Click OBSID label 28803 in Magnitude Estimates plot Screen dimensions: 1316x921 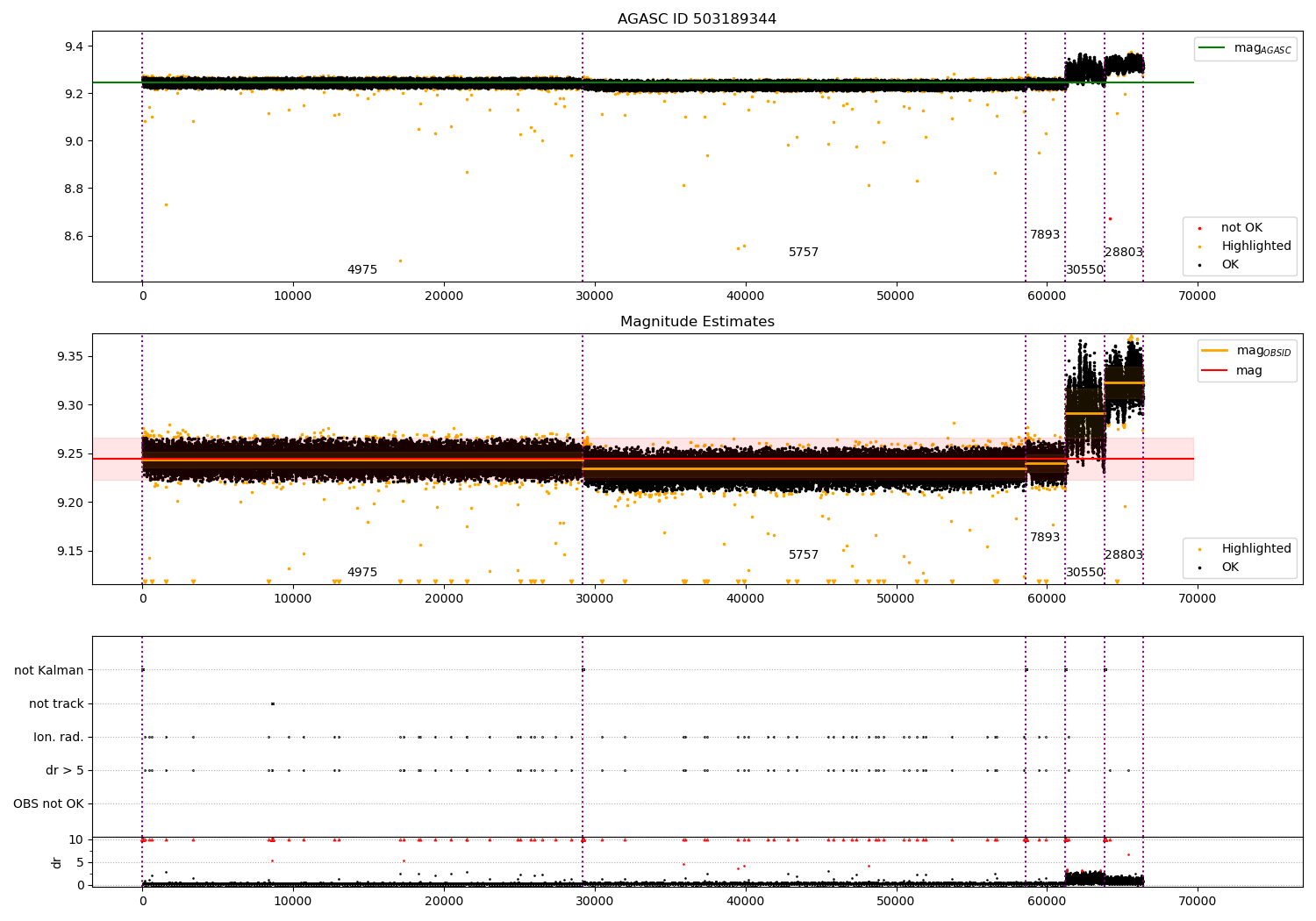coord(1124,555)
